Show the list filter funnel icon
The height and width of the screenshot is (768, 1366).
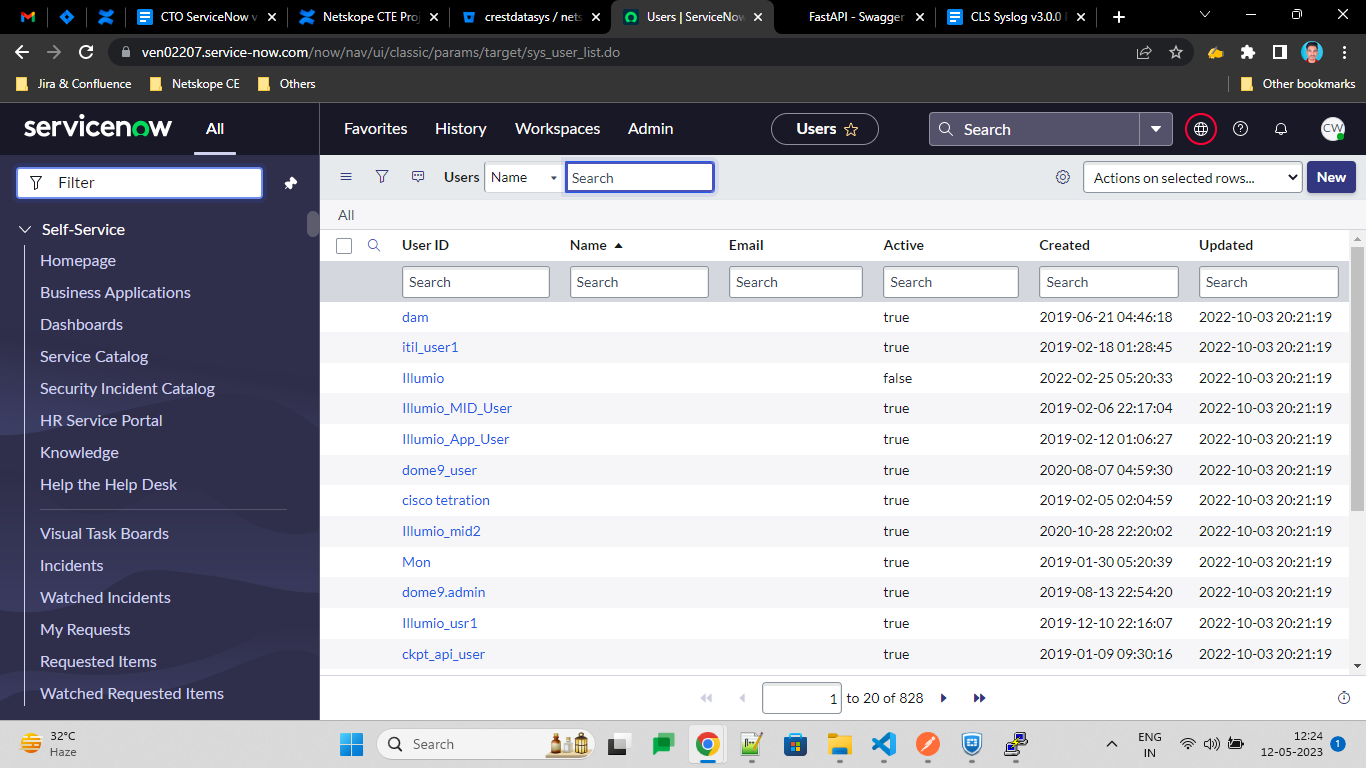click(381, 177)
